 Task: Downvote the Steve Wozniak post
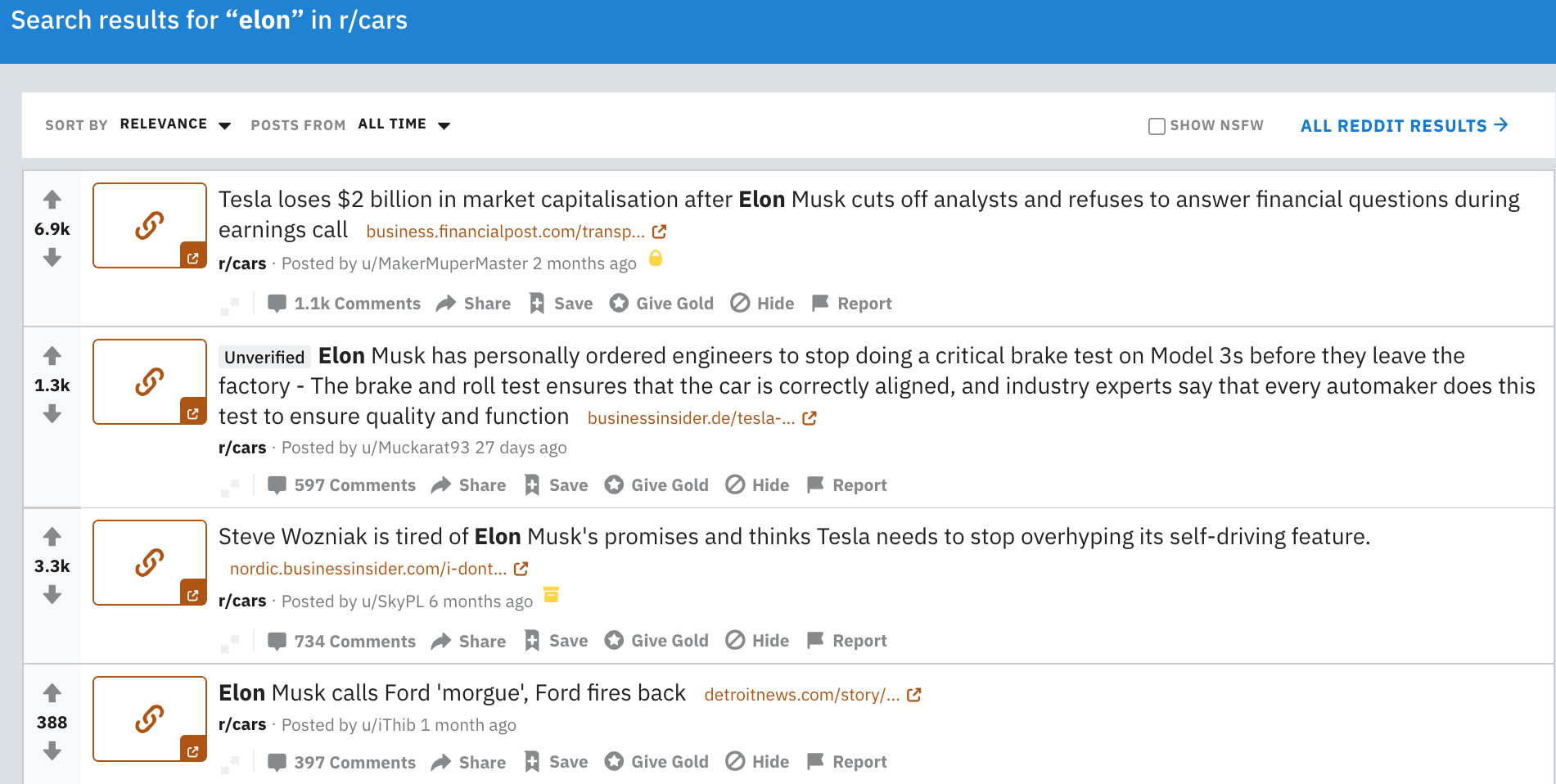[x=52, y=595]
